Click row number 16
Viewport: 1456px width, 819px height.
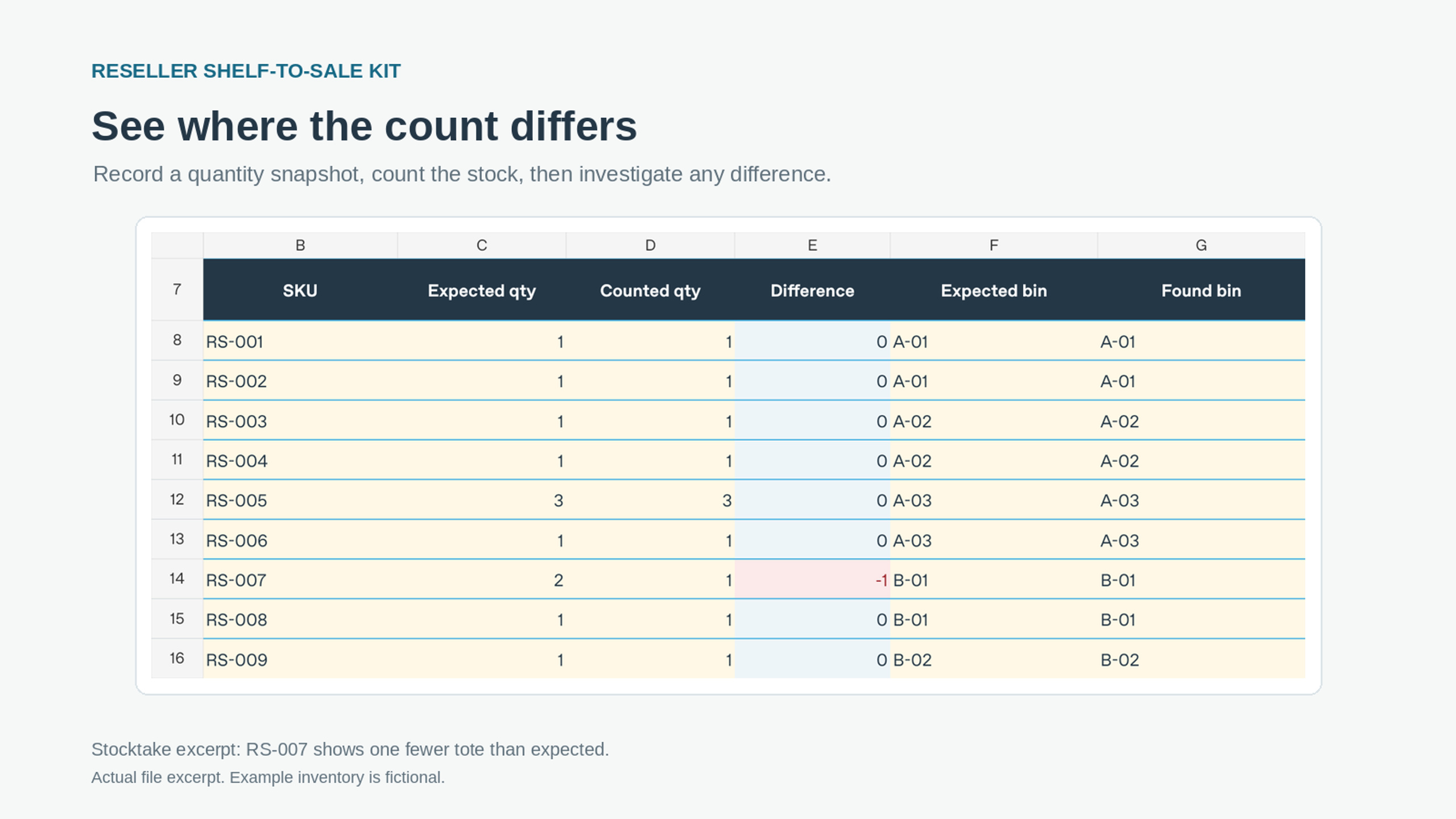click(x=177, y=659)
